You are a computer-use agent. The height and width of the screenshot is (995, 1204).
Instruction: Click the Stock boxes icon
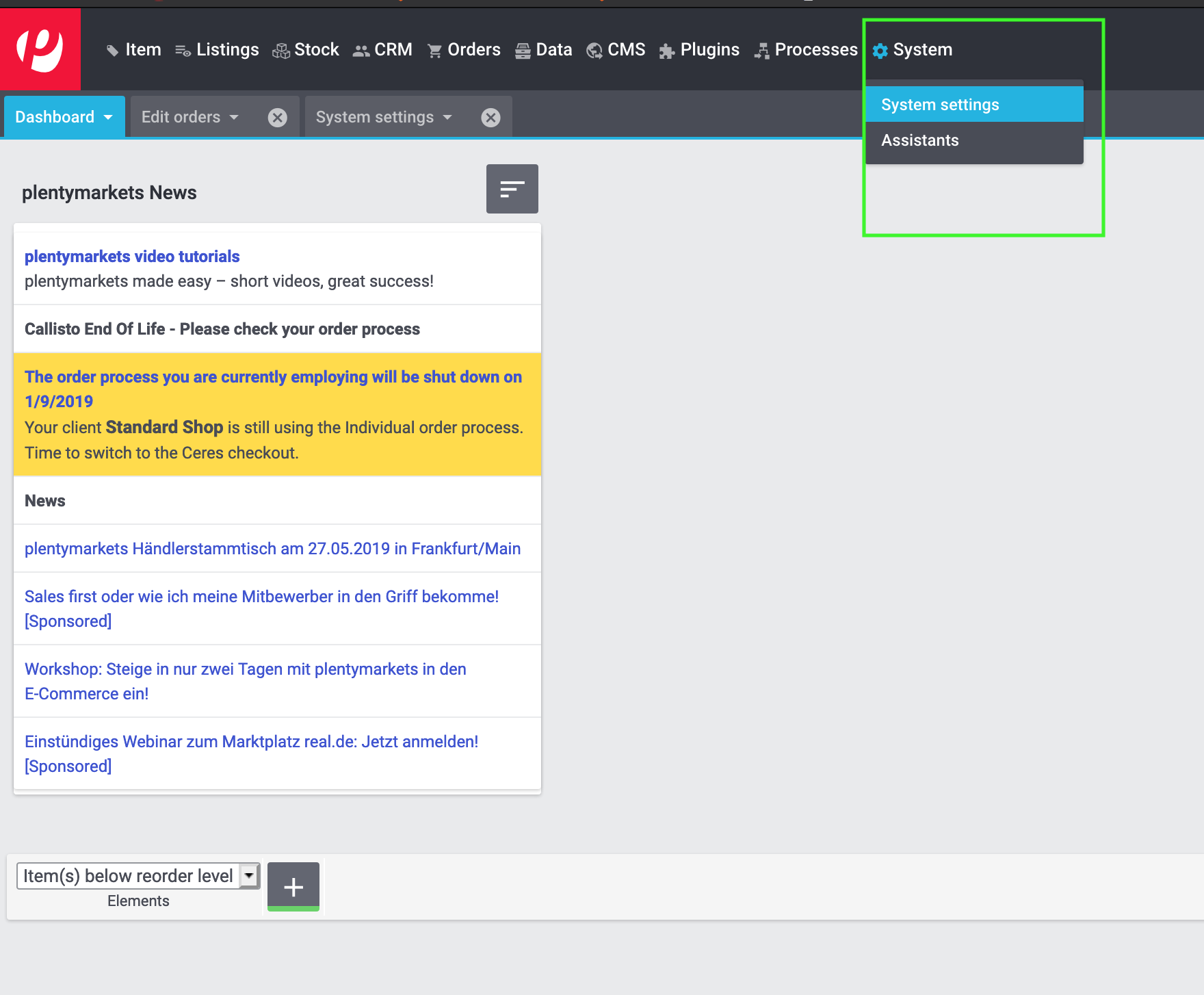pos(280,51)
